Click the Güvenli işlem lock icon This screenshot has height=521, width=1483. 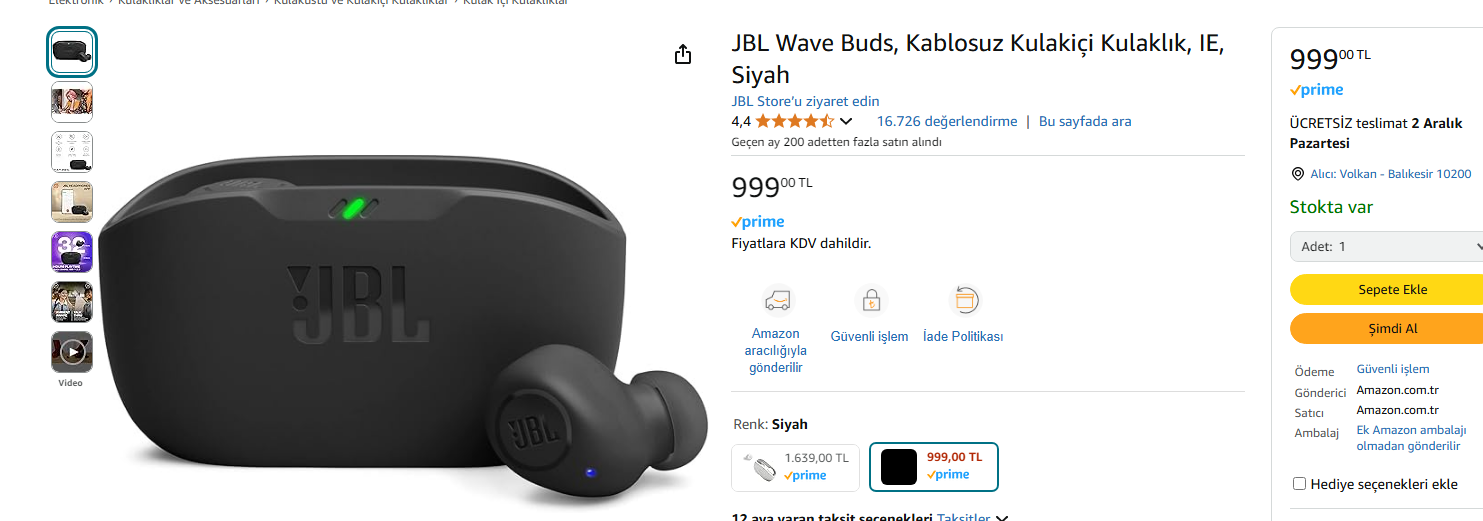870,300
